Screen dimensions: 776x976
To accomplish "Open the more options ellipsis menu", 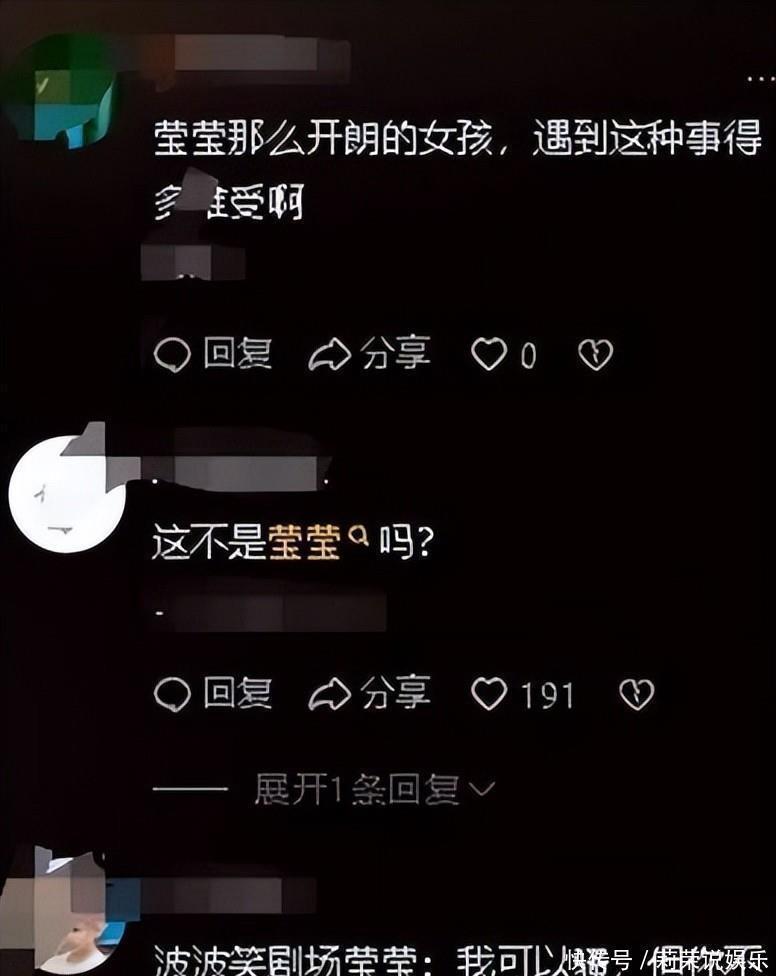I will click(x=760, y=78).
